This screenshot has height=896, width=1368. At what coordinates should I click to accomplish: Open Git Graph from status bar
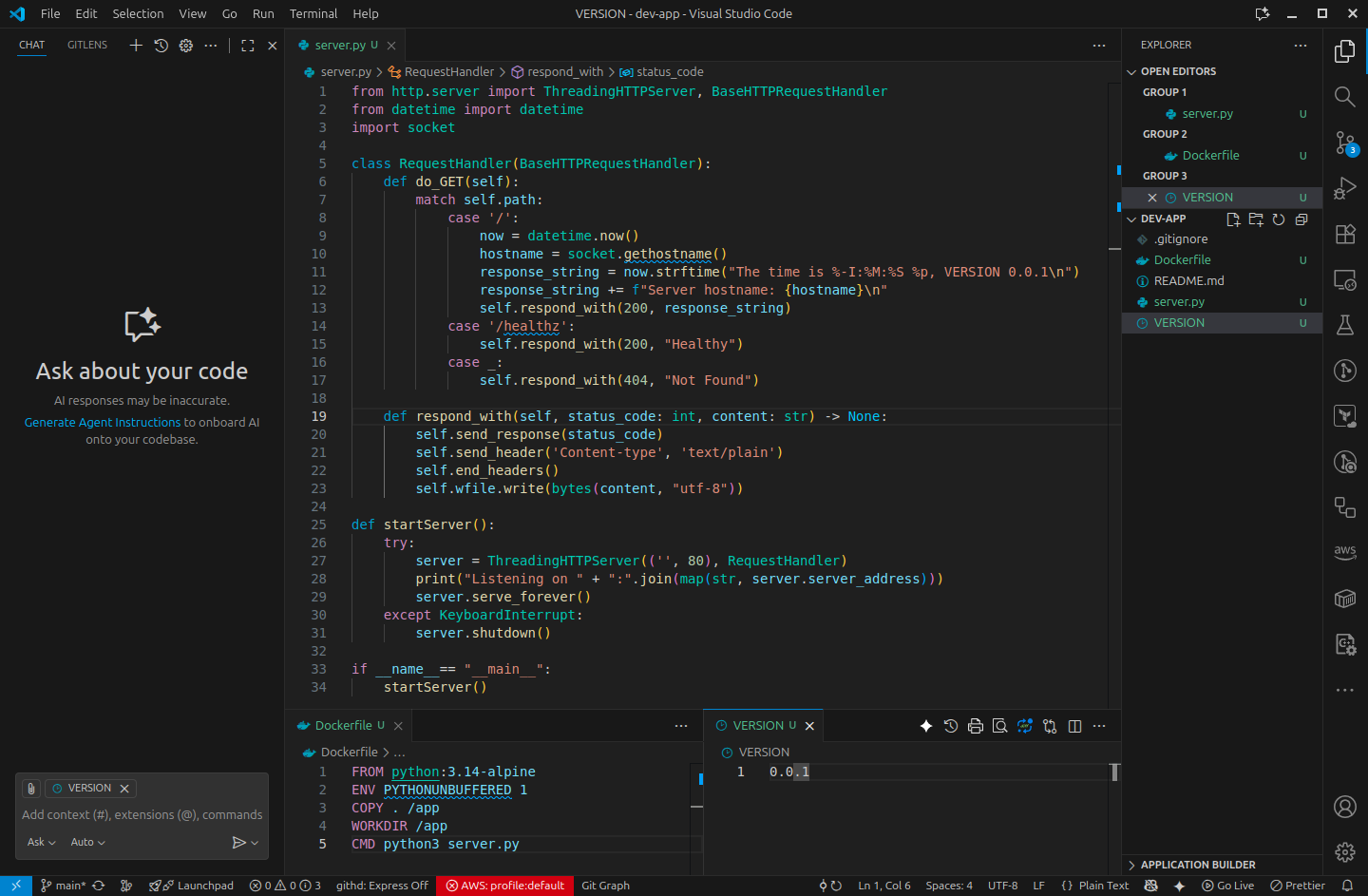pos(605,886)
